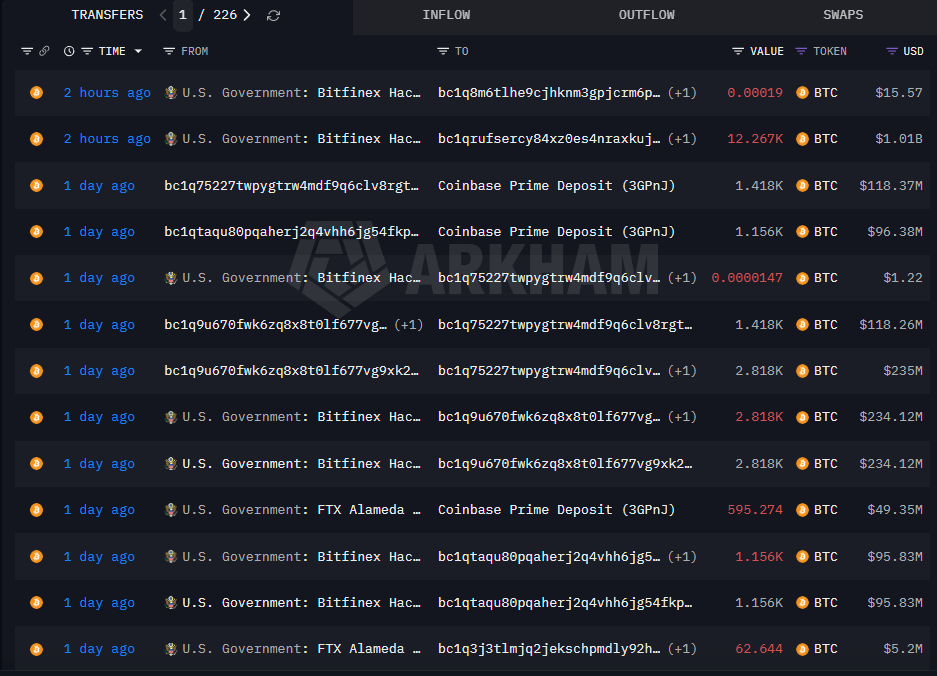Click the clock icon beside TIME
Screen dimensions: 937x676
69,51
